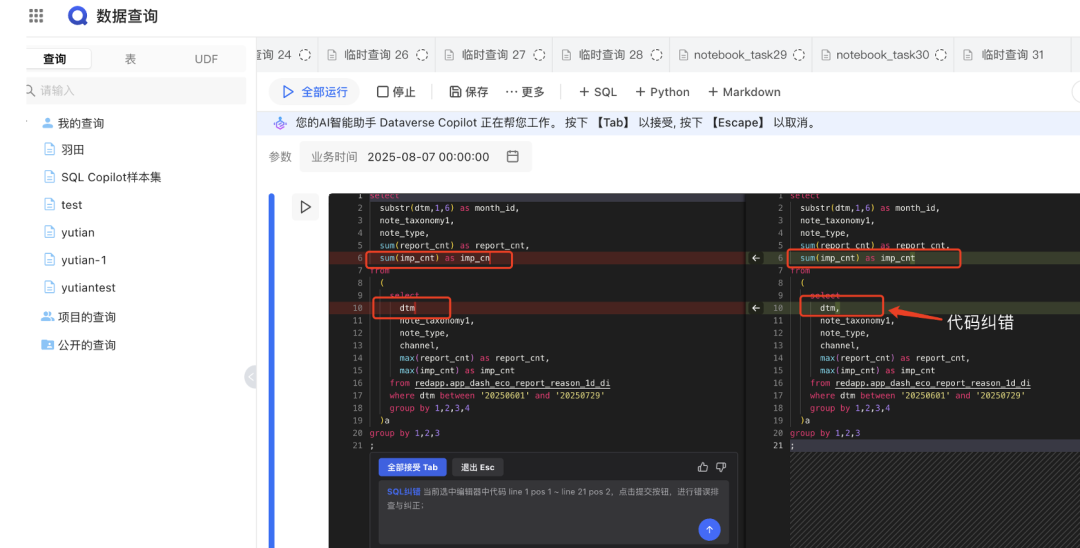Click thumbs down on Copilot suggestion

coord(721,467)
